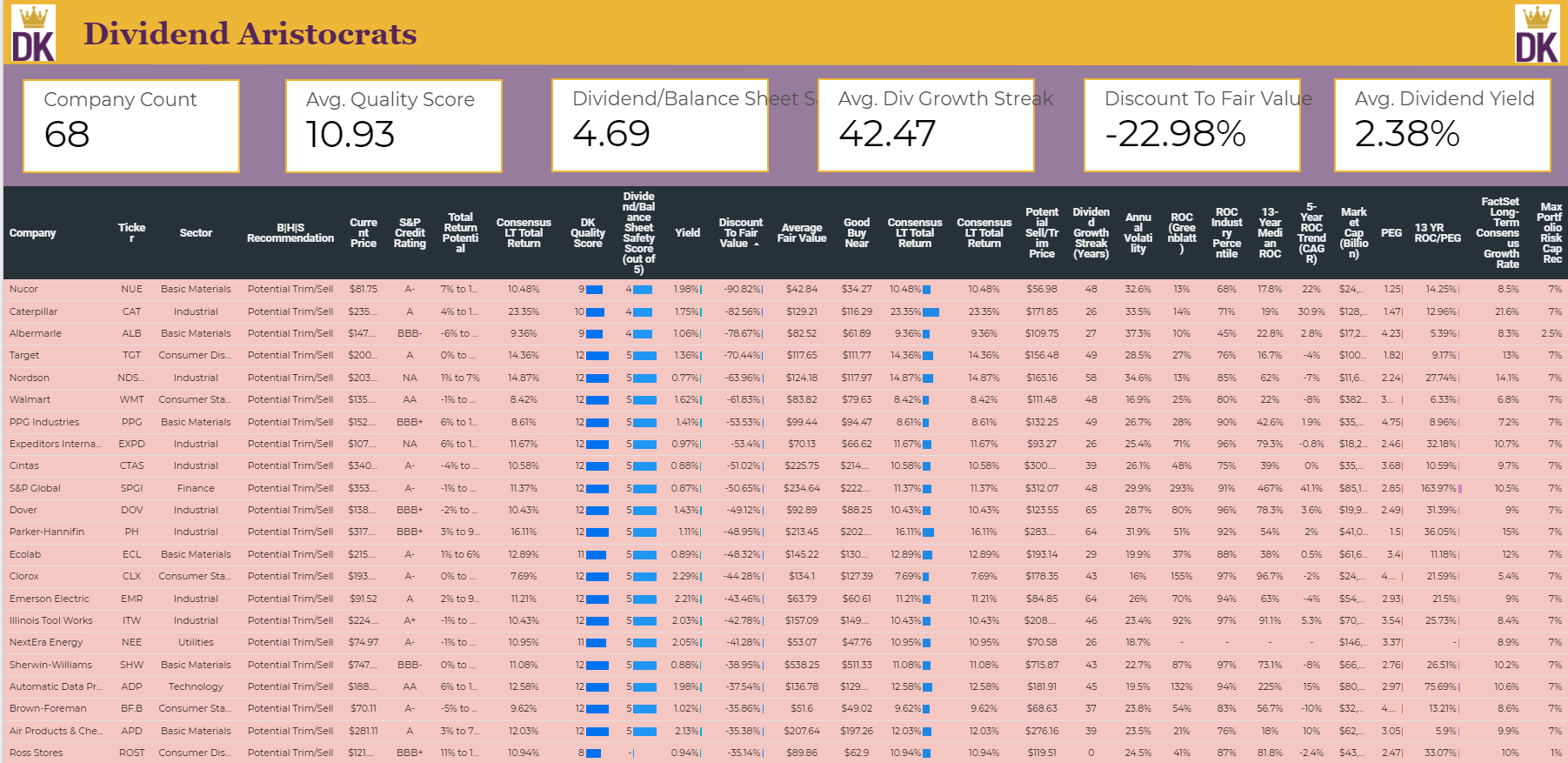This screenshot has width=1568, height=763.
Task: Sort by Market Cap (Billion) header
Action: [1354, 233]
